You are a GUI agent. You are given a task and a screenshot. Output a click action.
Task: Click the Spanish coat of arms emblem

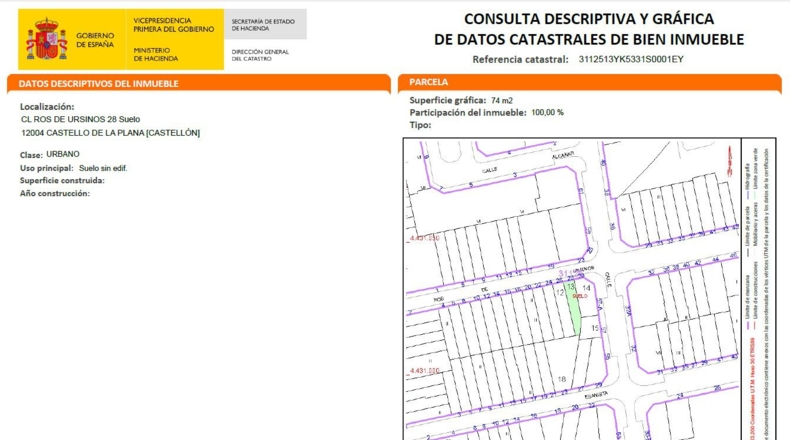pos(47,39)
